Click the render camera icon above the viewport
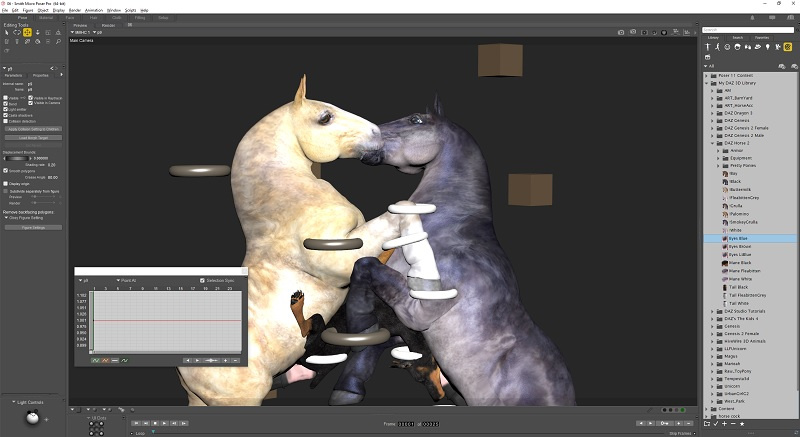Image resolution: width=800 pixels, height=437 pixels. (x=621, y=32)
